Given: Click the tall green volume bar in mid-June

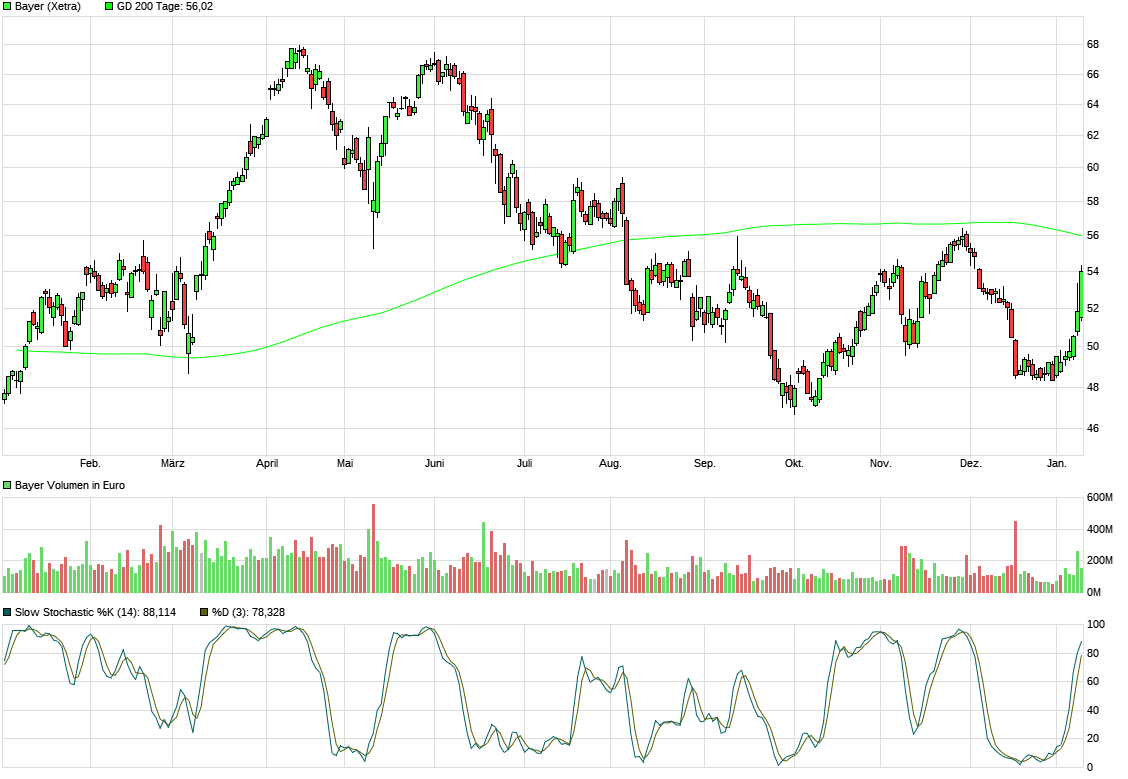Looking at the screenshot, I should point(483,557).
